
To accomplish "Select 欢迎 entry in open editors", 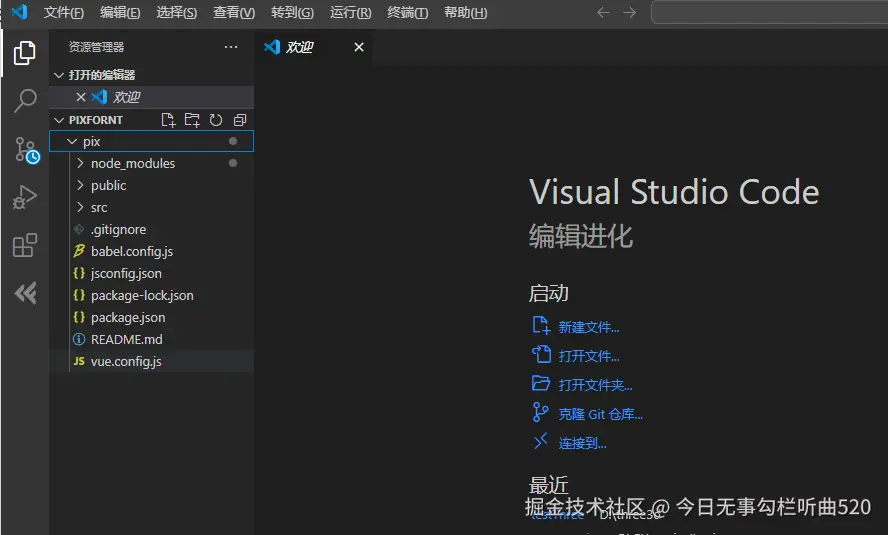I will click(152, 97).
